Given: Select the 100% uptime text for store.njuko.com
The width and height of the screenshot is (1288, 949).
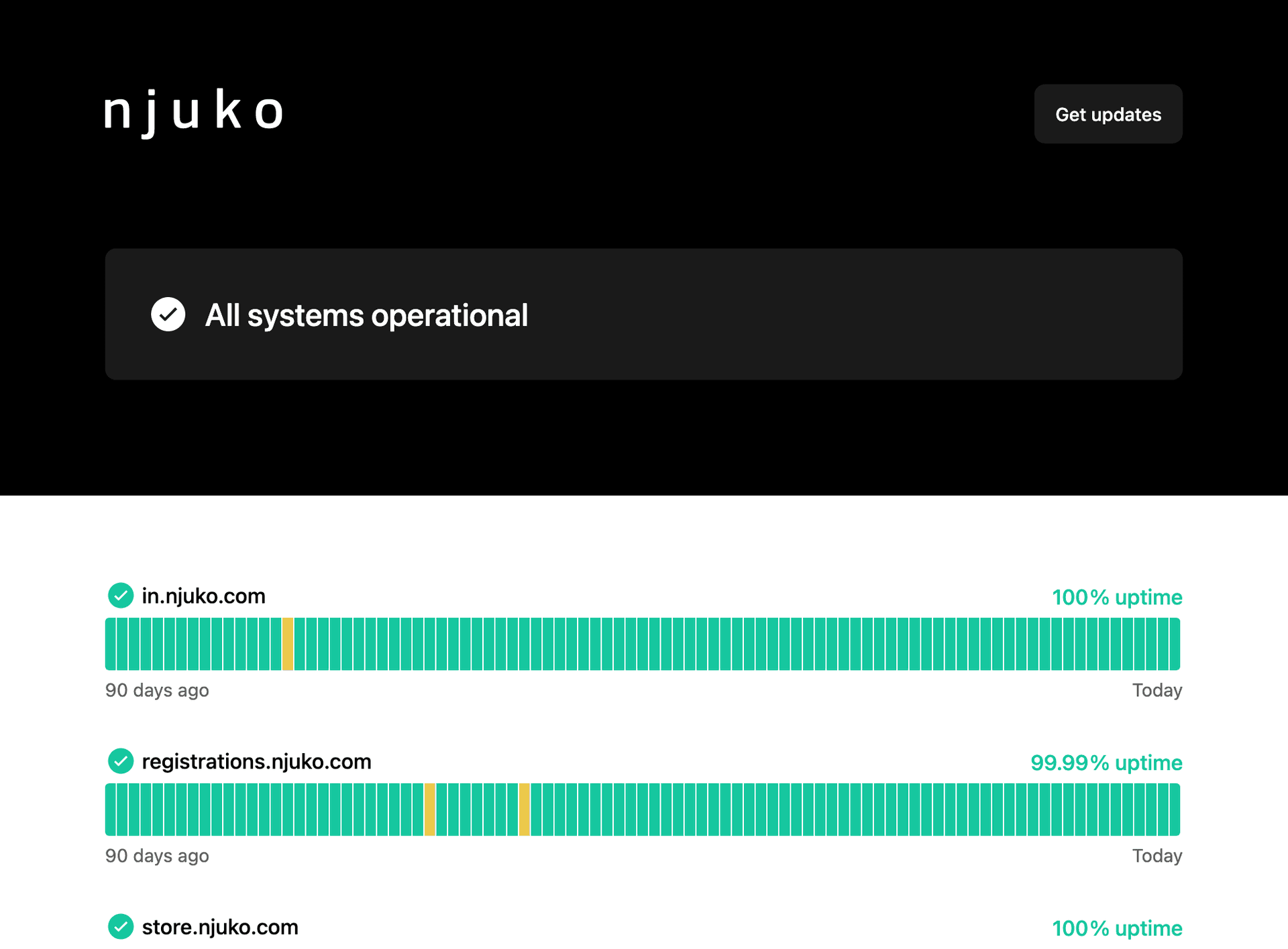Looking at the screenshot, I should coord(1117,928).
